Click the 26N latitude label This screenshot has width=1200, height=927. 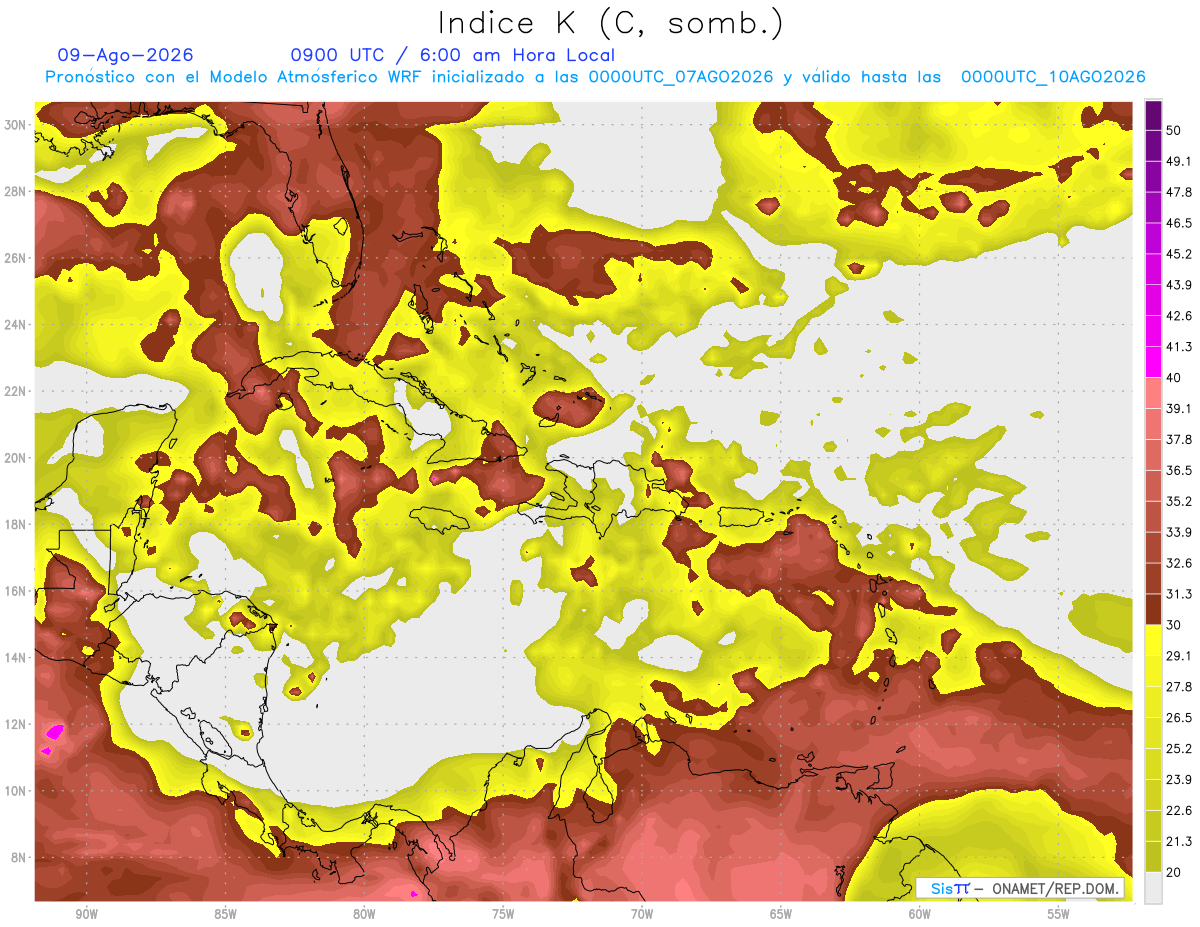point(16,258)
